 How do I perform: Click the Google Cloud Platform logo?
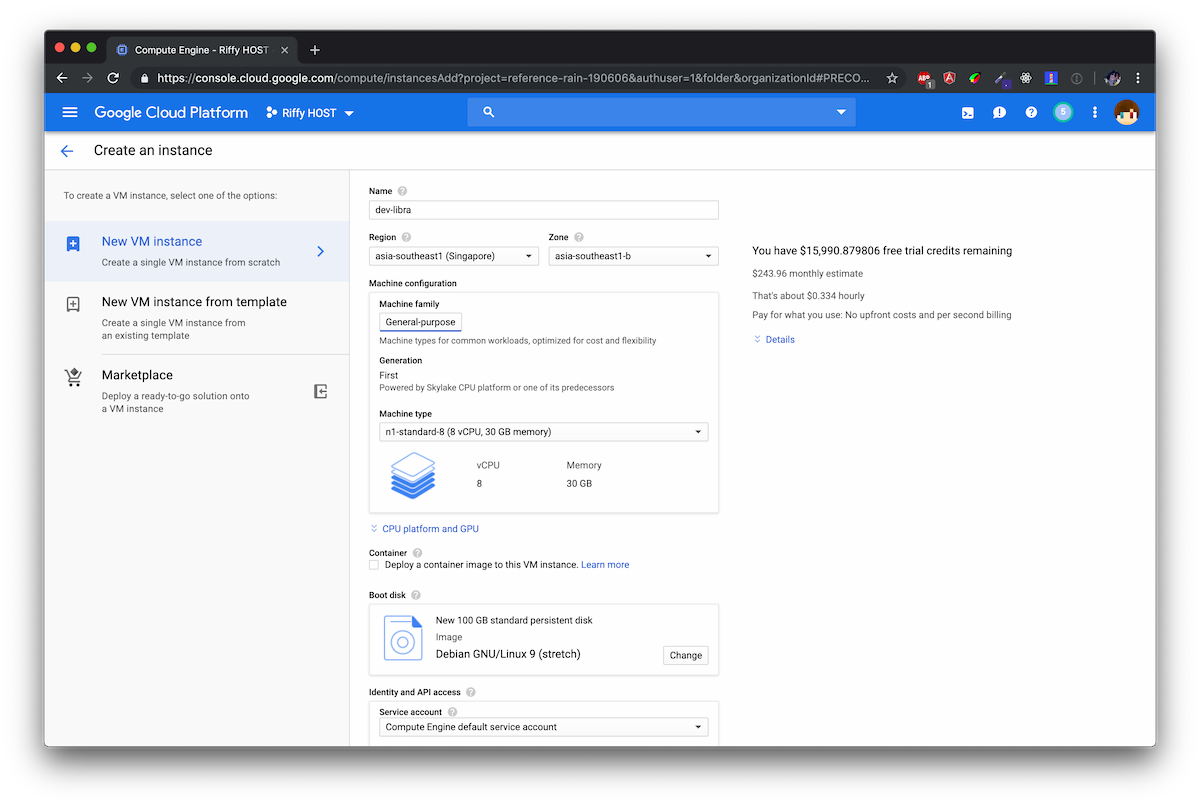tap(171, 113)
